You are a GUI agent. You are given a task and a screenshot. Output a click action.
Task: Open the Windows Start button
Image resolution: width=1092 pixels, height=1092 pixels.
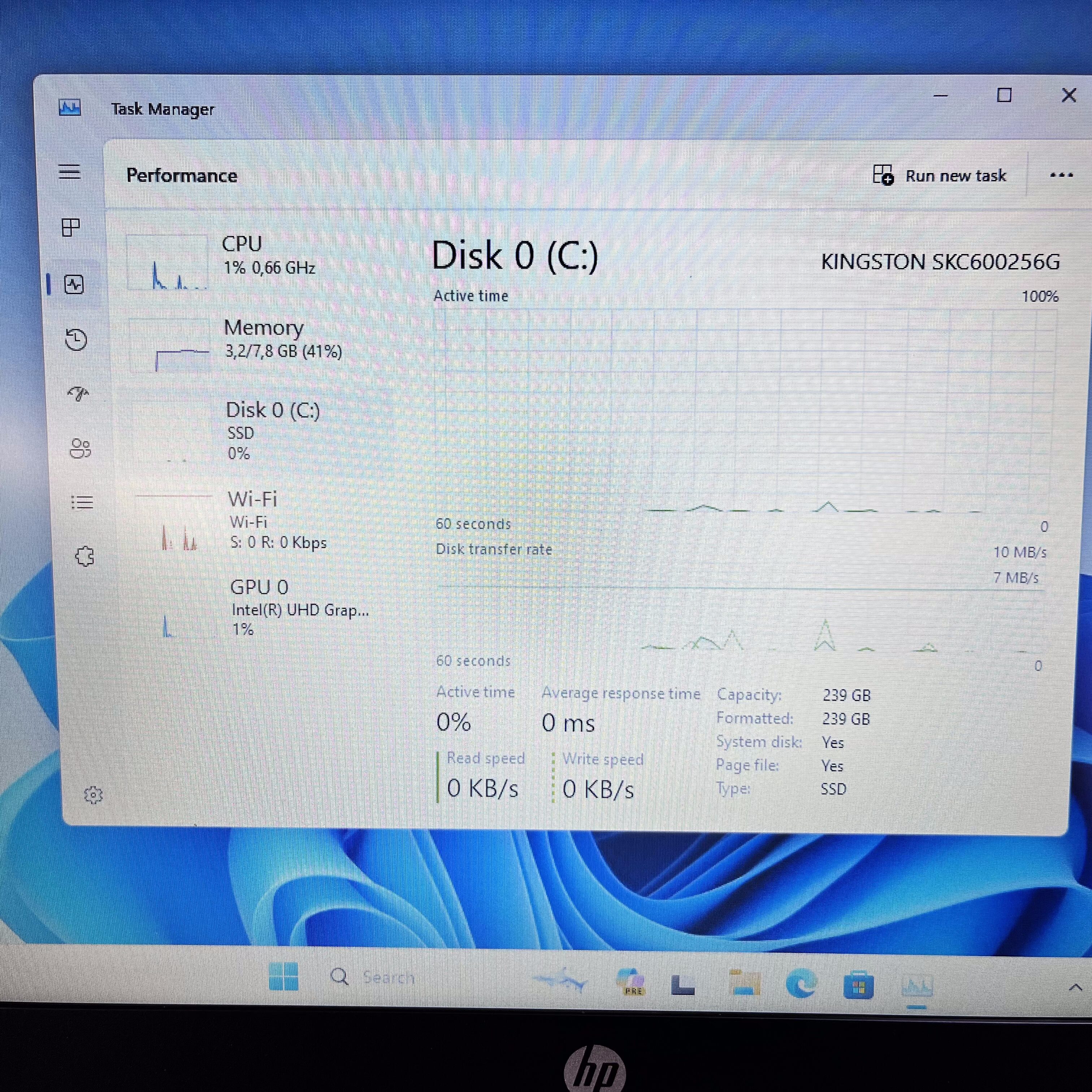pos(284,976)
